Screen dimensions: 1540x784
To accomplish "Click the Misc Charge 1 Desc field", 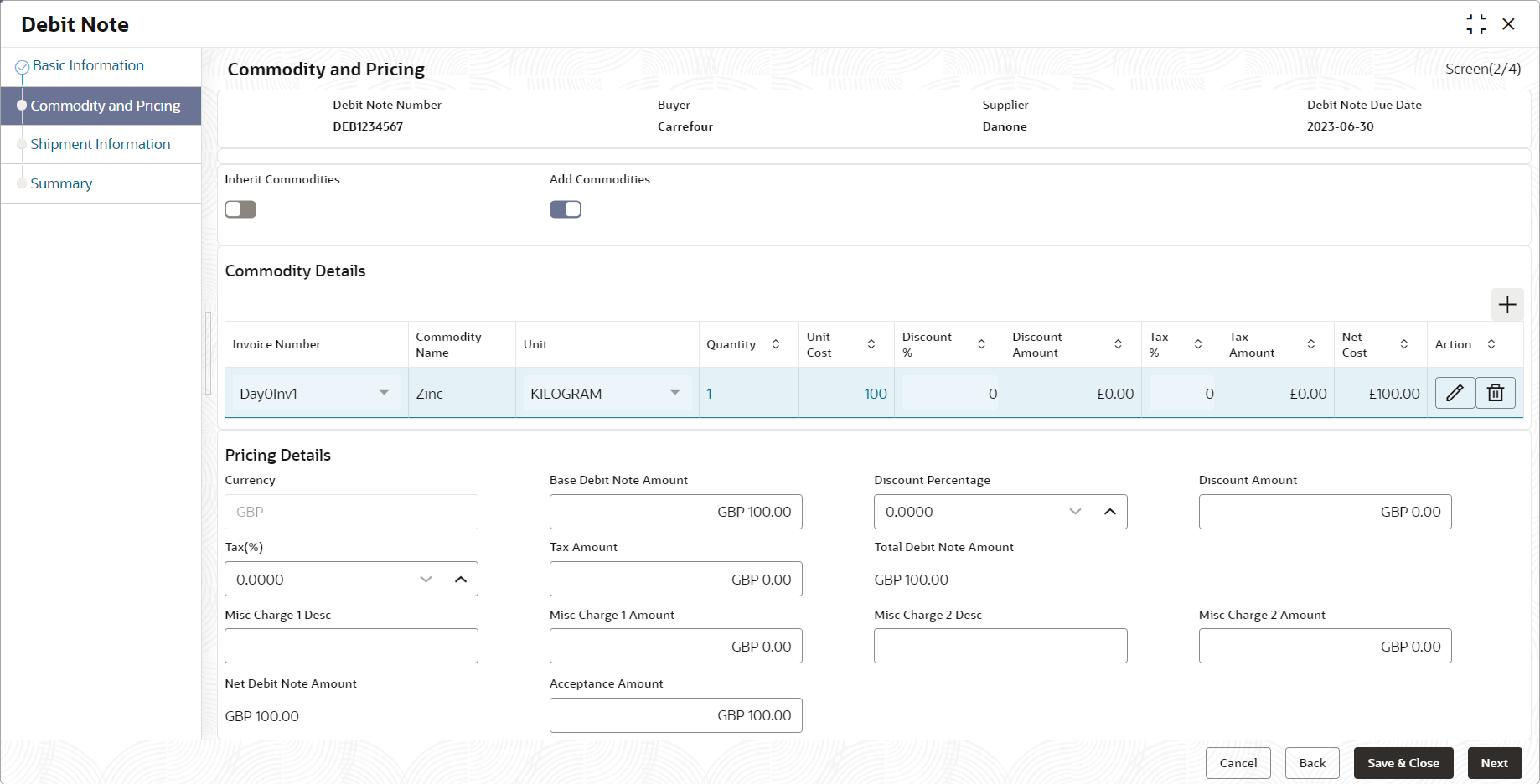I will coord(351,646).
